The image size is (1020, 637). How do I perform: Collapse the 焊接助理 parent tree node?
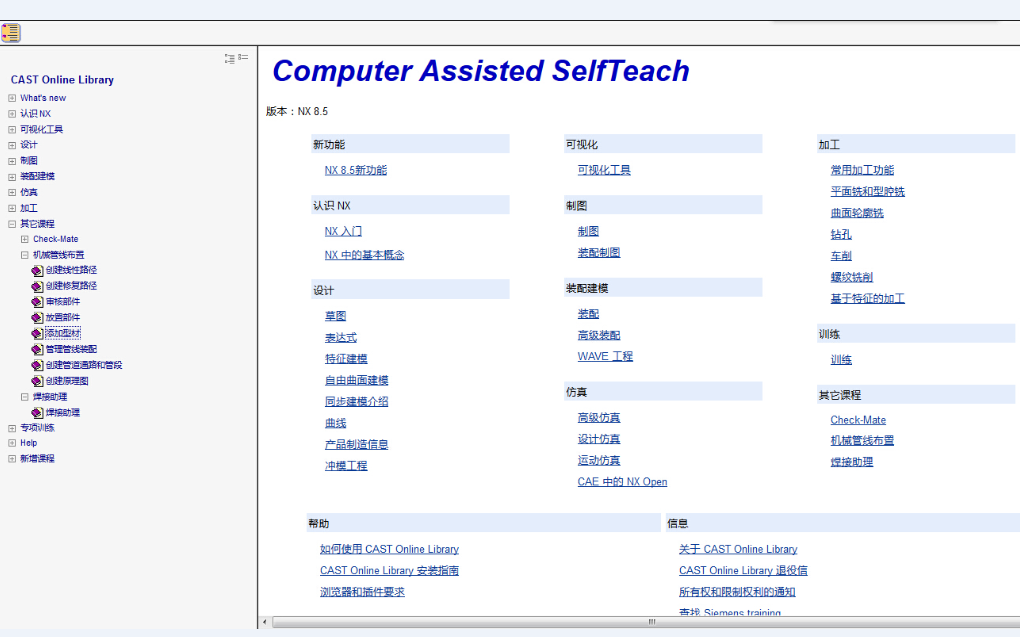click(25, 397)
